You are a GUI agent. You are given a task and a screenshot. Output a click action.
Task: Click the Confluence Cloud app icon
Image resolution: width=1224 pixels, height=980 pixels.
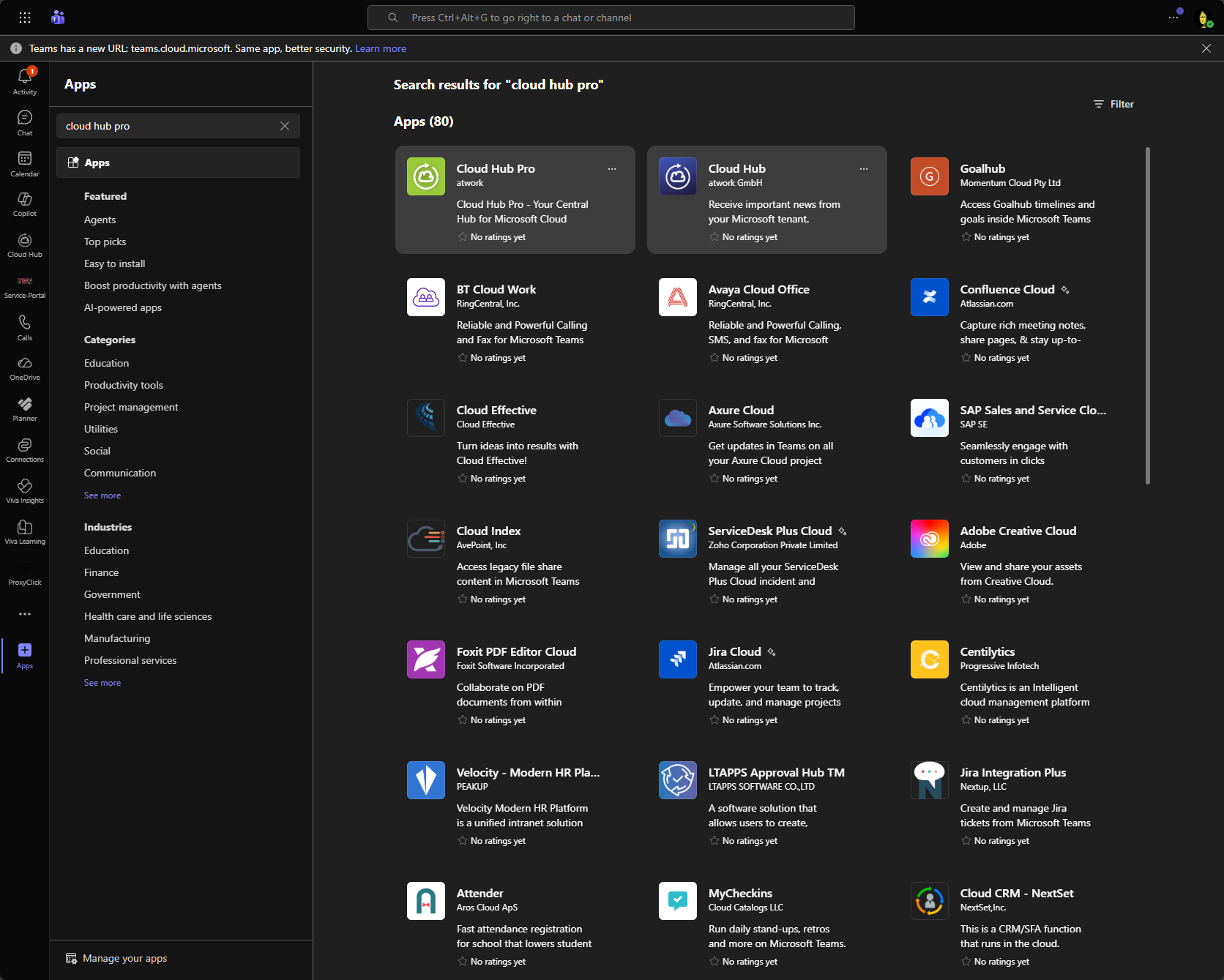(930, 297)
